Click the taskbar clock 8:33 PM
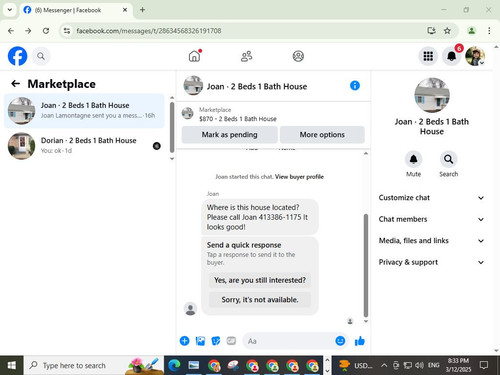 coord(458,365)
